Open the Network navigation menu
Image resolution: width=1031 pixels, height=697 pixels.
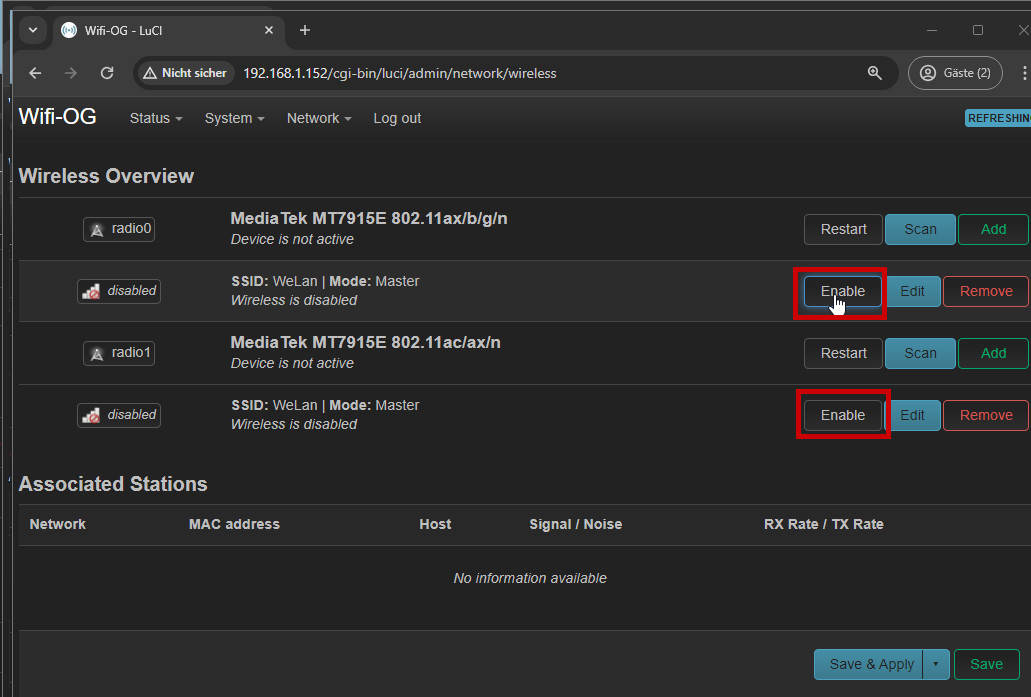point(318,118)
